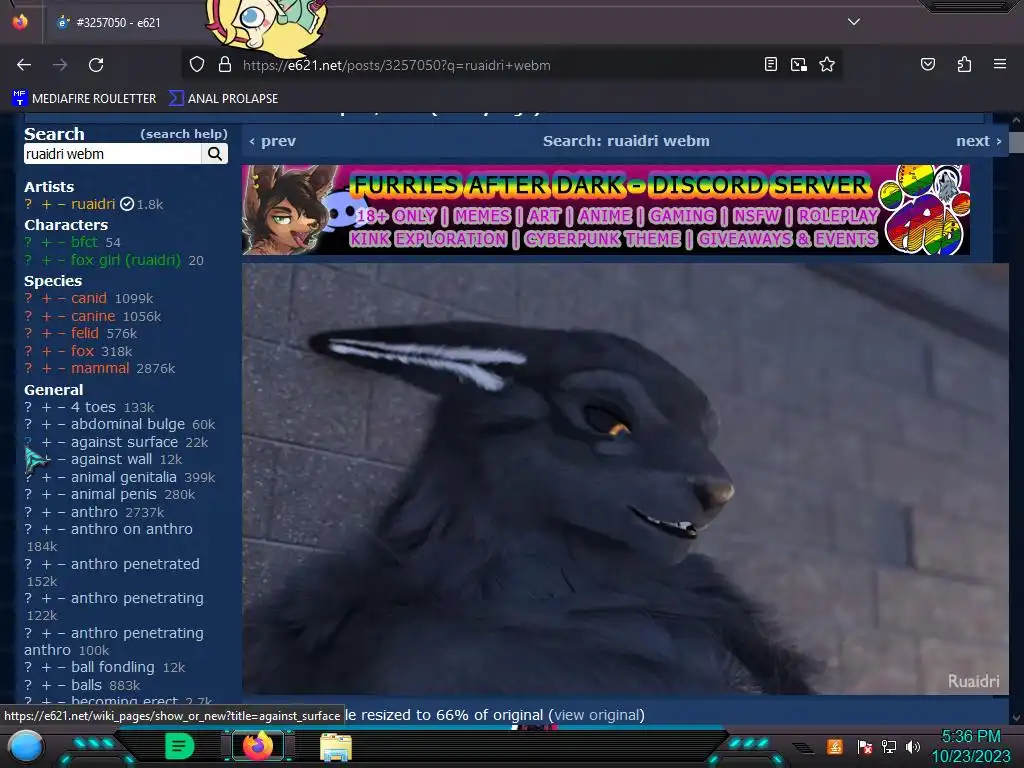
Task: Click the flag tray icon with red X
Action: click(x=864, y=746)
